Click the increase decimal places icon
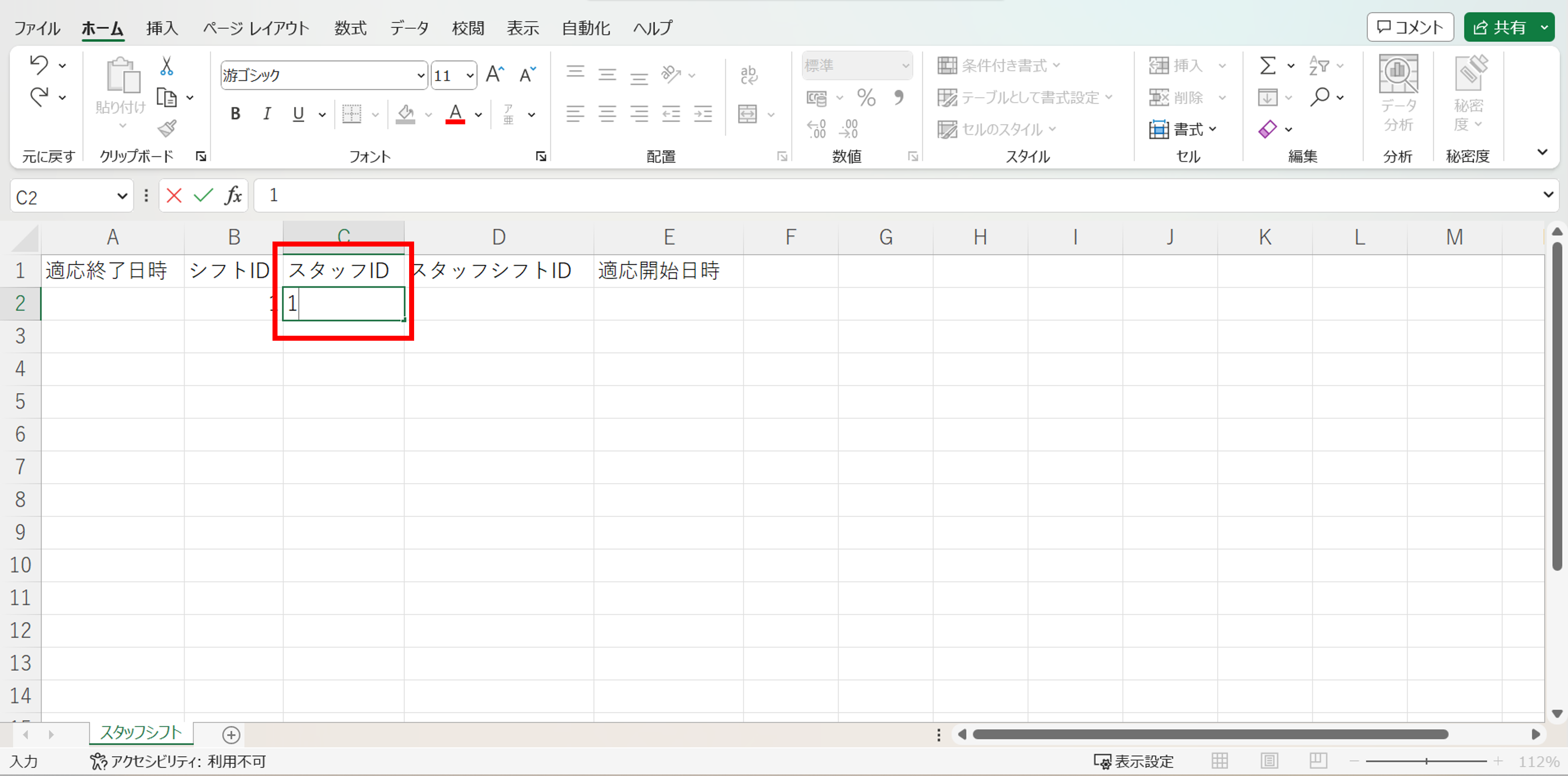 click(x=816, y=129)
